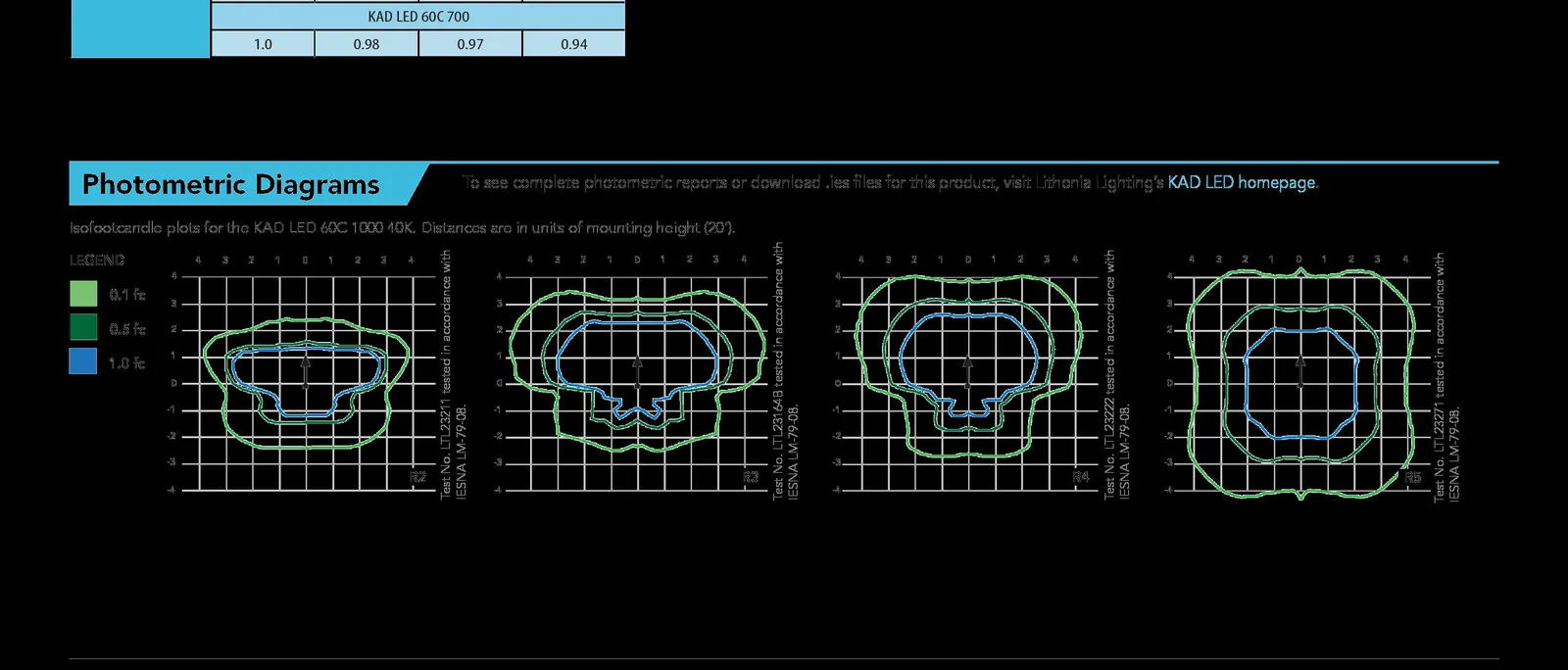Click the "KAD LED 60C 700" table header

coord(418,17)
